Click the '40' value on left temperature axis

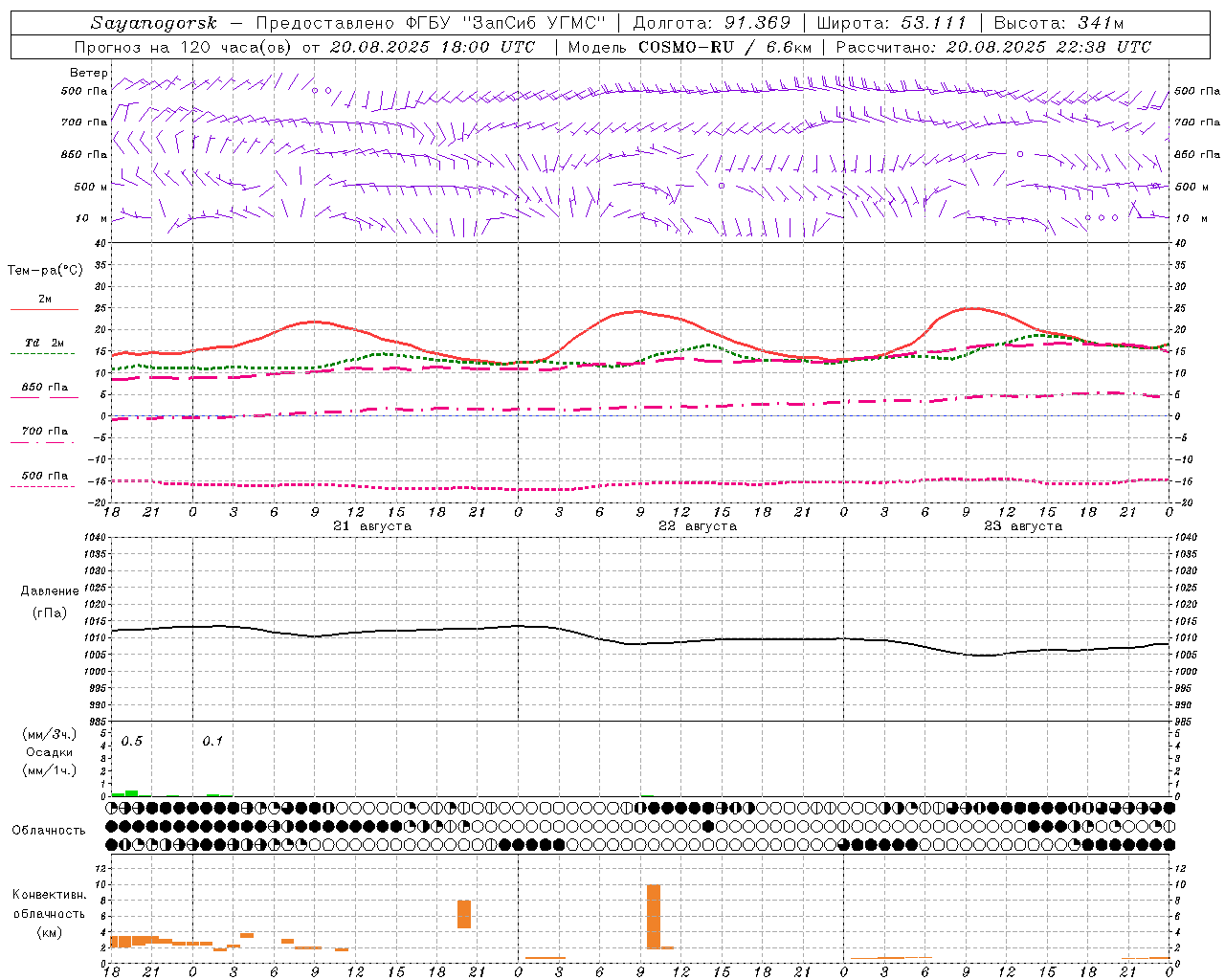tap(102, 243)
